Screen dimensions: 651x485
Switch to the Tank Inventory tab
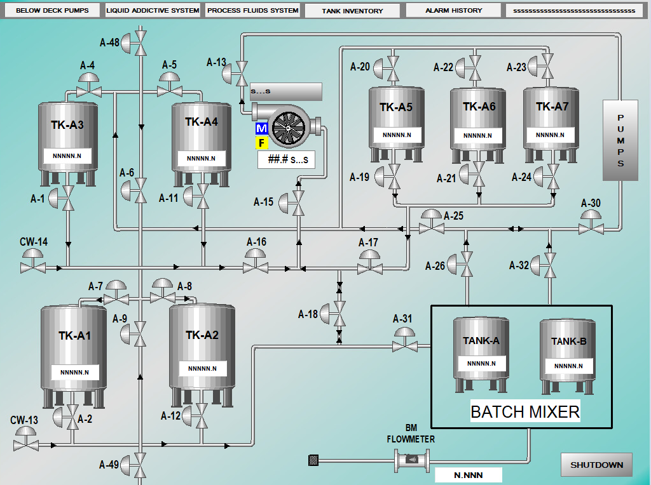click(x=352, y=11)
